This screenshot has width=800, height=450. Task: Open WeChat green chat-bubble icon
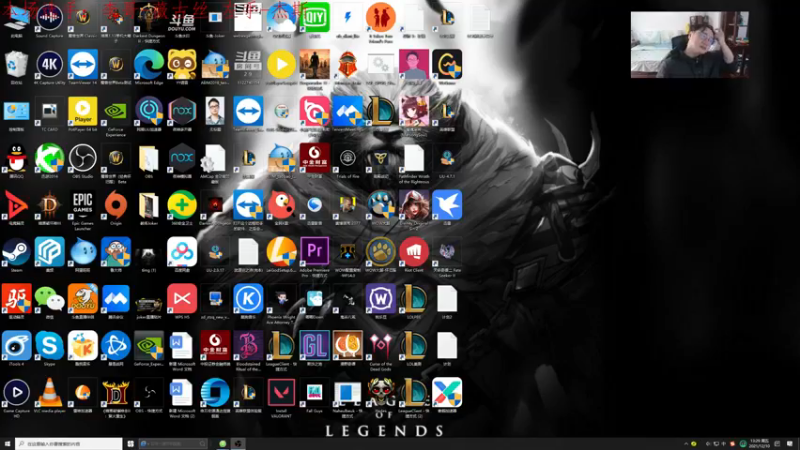pyautogui.click(x=49, y=300)
